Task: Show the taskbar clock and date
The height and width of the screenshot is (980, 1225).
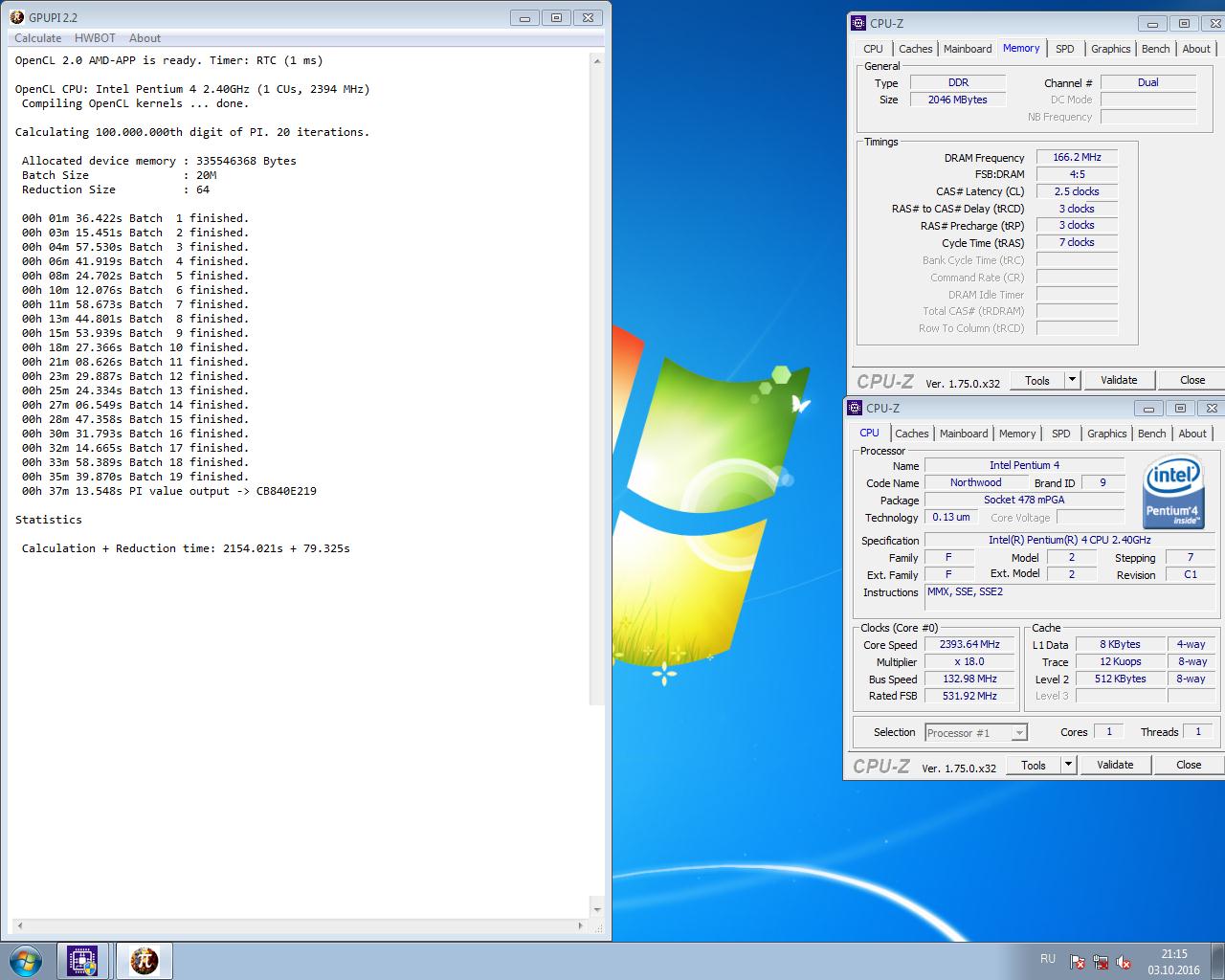Action: (x=1173, y=962)
